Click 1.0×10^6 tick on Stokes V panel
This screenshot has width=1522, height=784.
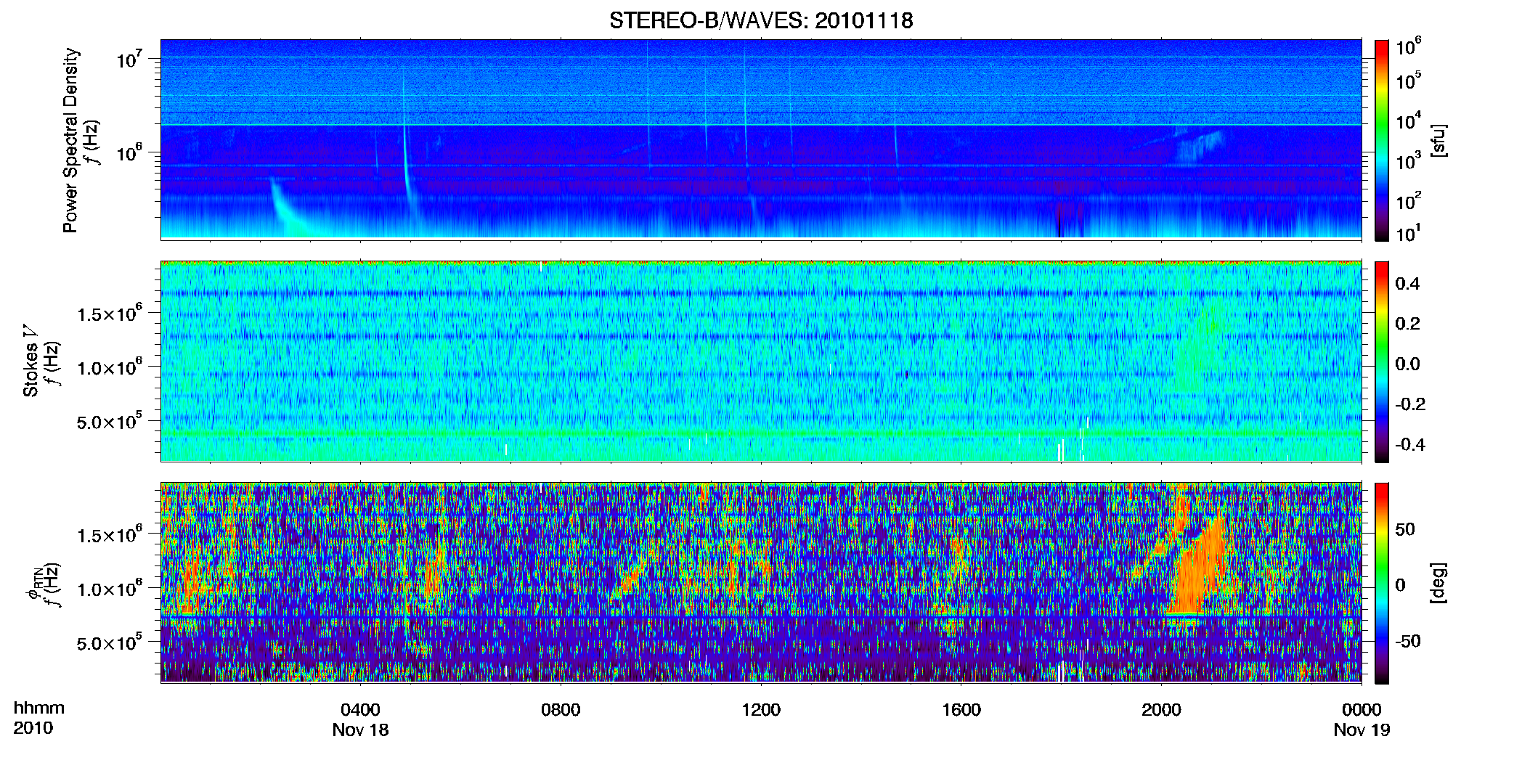(110, 367)
